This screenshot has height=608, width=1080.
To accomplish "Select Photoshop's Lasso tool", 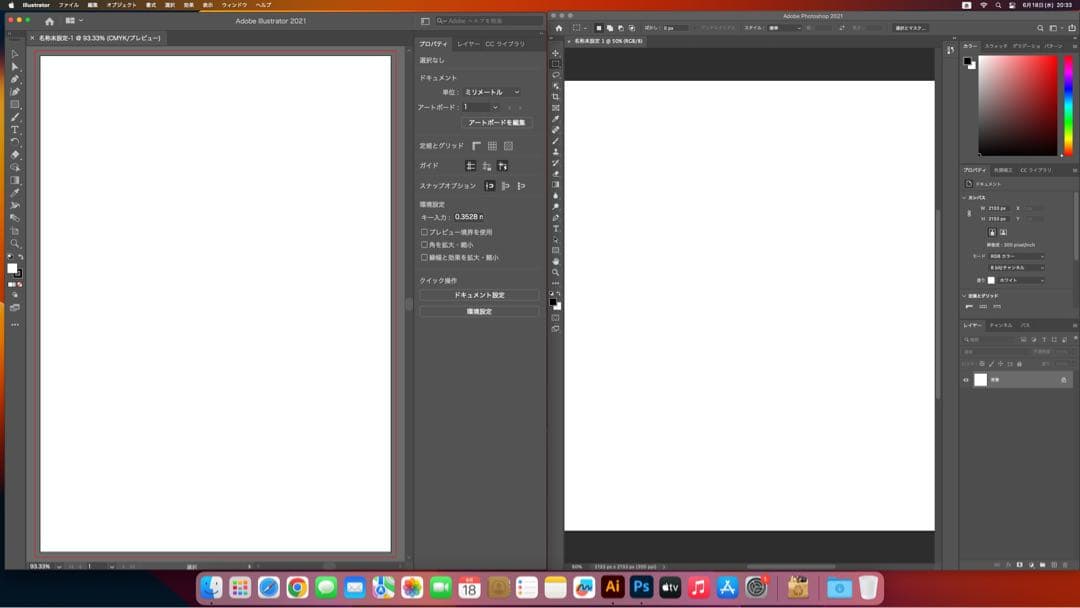I will coord(556,75).
